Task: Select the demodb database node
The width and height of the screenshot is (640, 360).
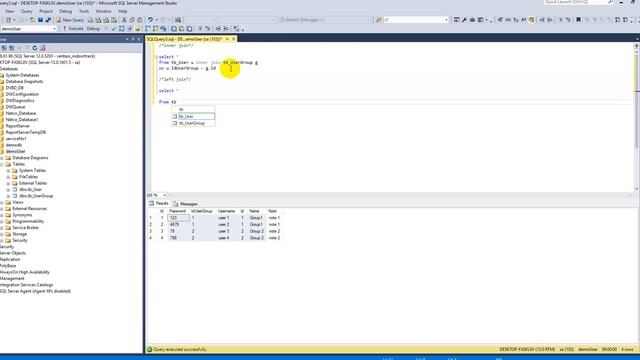Action: (x=13, y=145)
